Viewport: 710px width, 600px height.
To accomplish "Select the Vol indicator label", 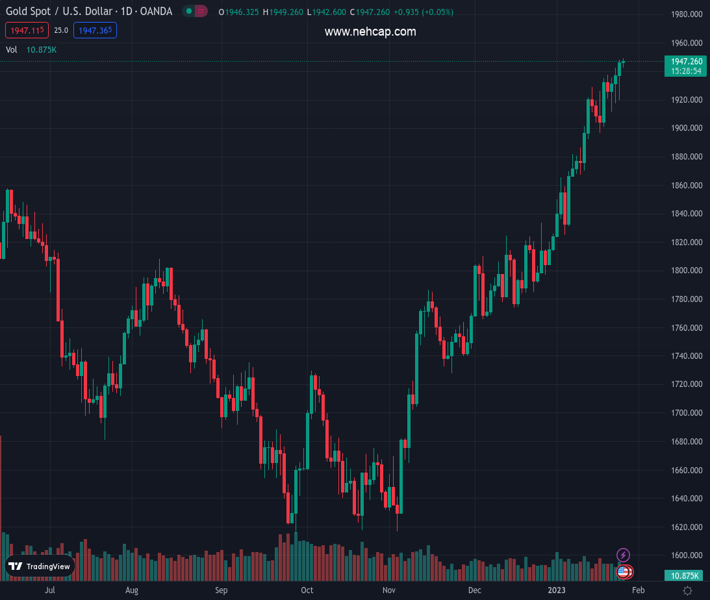I will [x=12, y=49].
